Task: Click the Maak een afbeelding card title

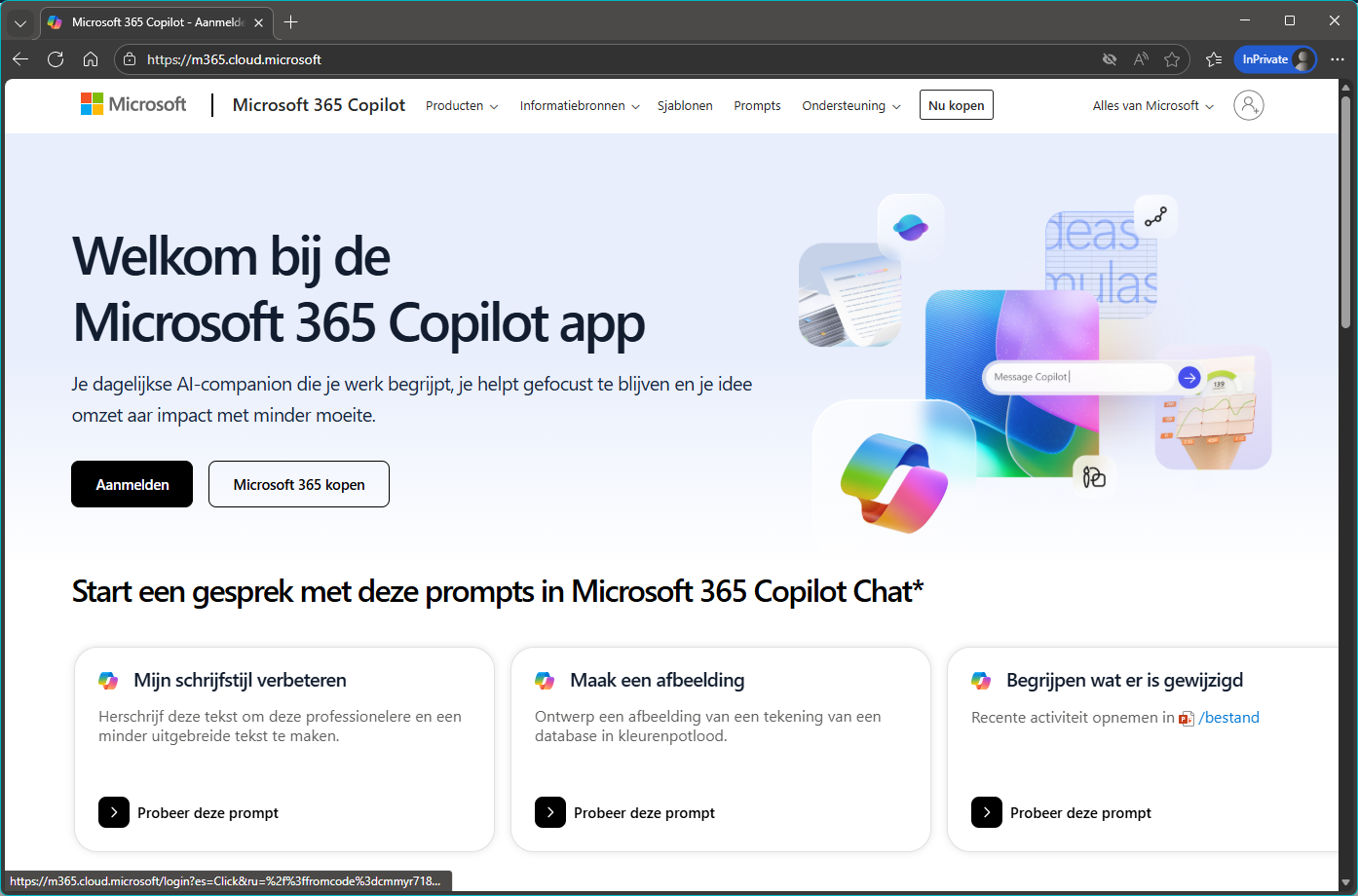Action: pos(657,680)
